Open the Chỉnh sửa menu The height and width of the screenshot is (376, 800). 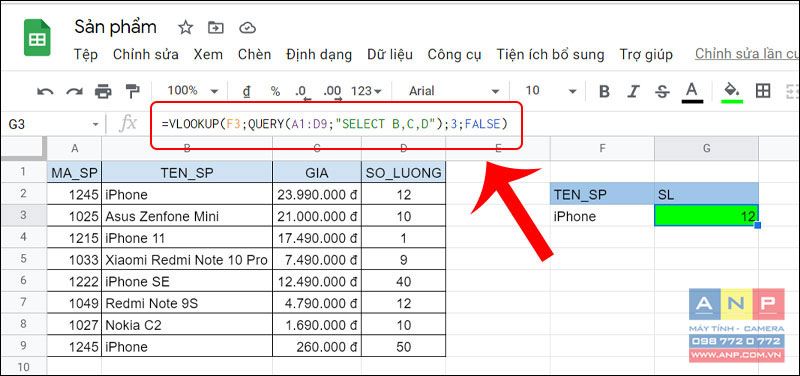point(146,55)
